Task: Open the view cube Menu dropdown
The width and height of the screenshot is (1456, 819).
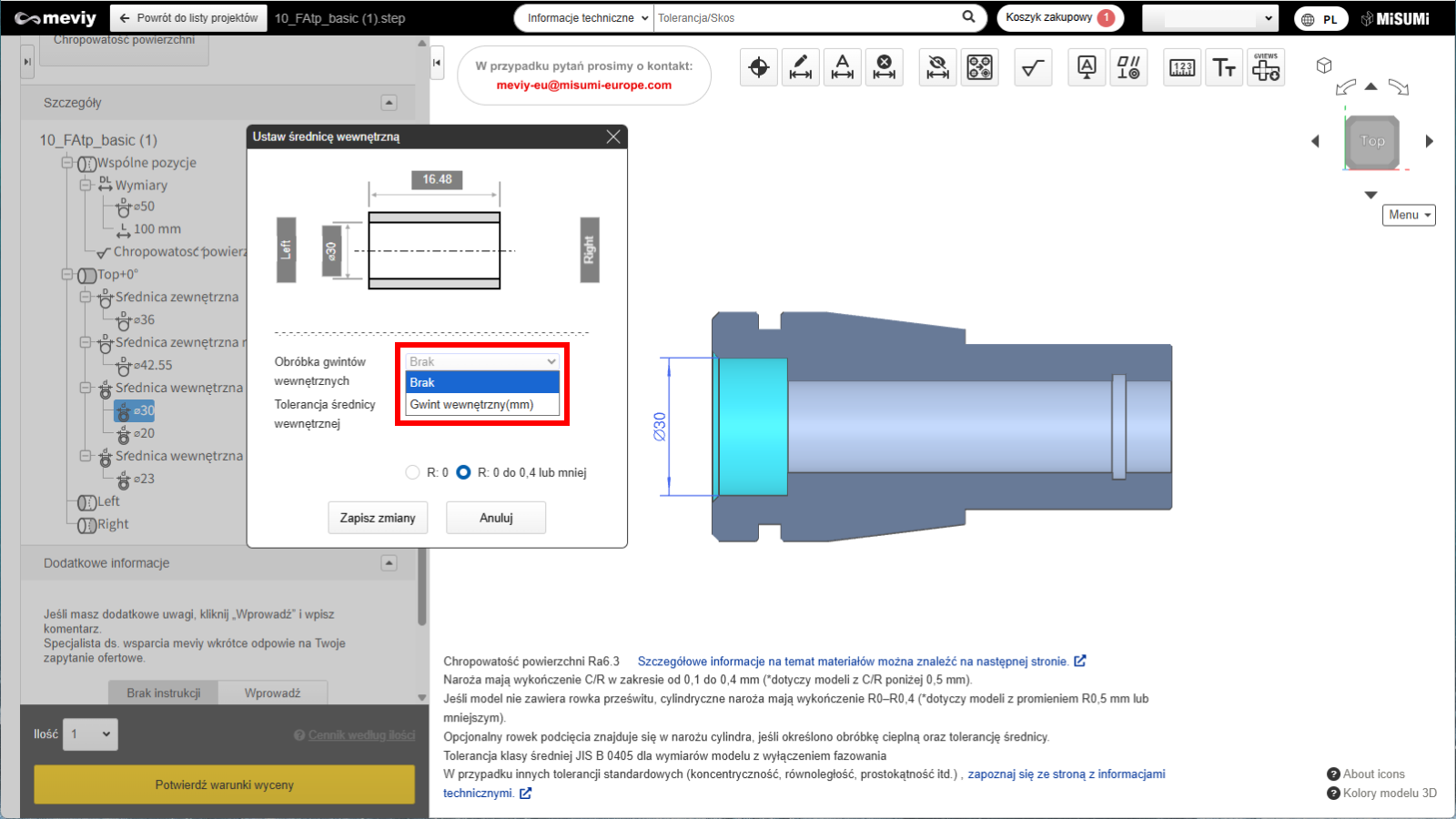Action: point(1409,215)
